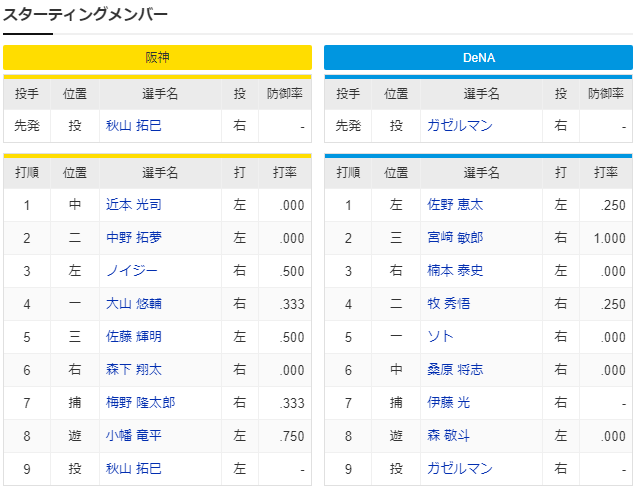
Task: Click .500 average in ノイジー row
Action: tap(292, 271)
